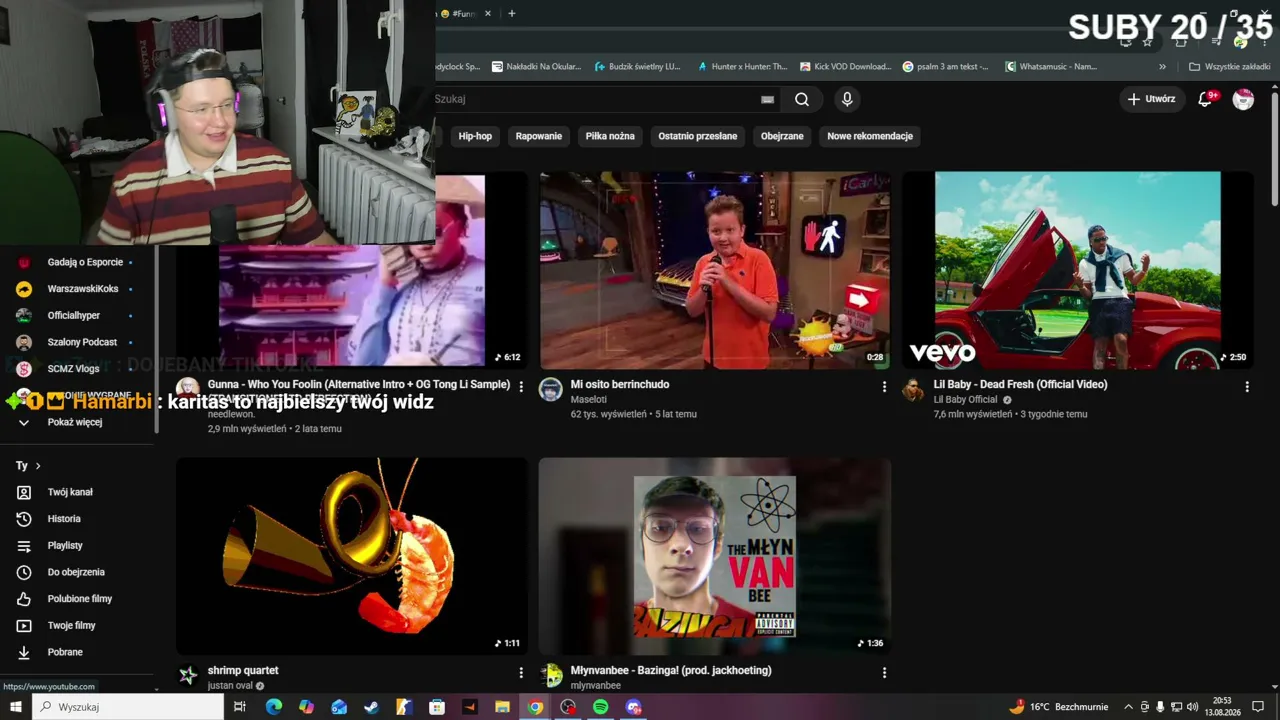Select the Nowe rekomendacje filter chip

click(x=870, y=136)
